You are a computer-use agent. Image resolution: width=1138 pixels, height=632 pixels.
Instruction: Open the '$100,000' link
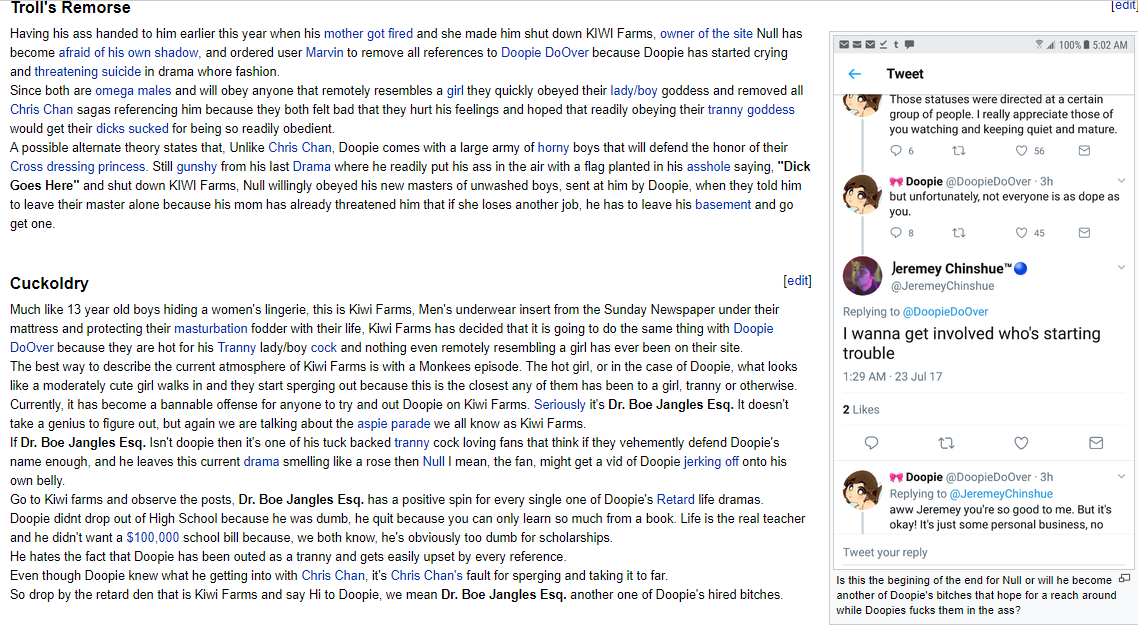pyautogui.click(x=152, y=538)
